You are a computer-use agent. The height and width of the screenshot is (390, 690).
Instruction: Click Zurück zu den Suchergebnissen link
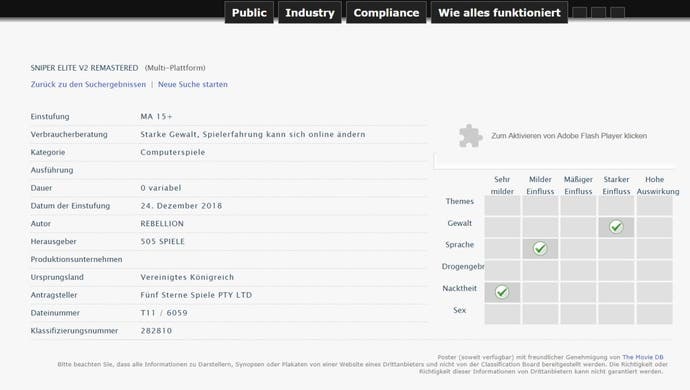[x=88, y=84]
